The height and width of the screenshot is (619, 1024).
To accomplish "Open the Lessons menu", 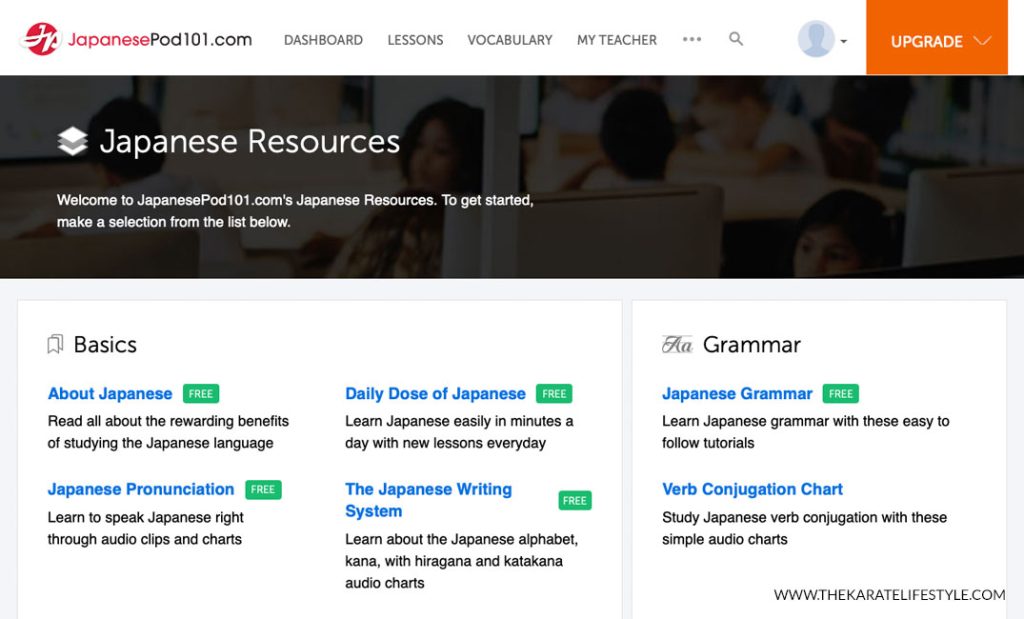I will pos(415,40).
